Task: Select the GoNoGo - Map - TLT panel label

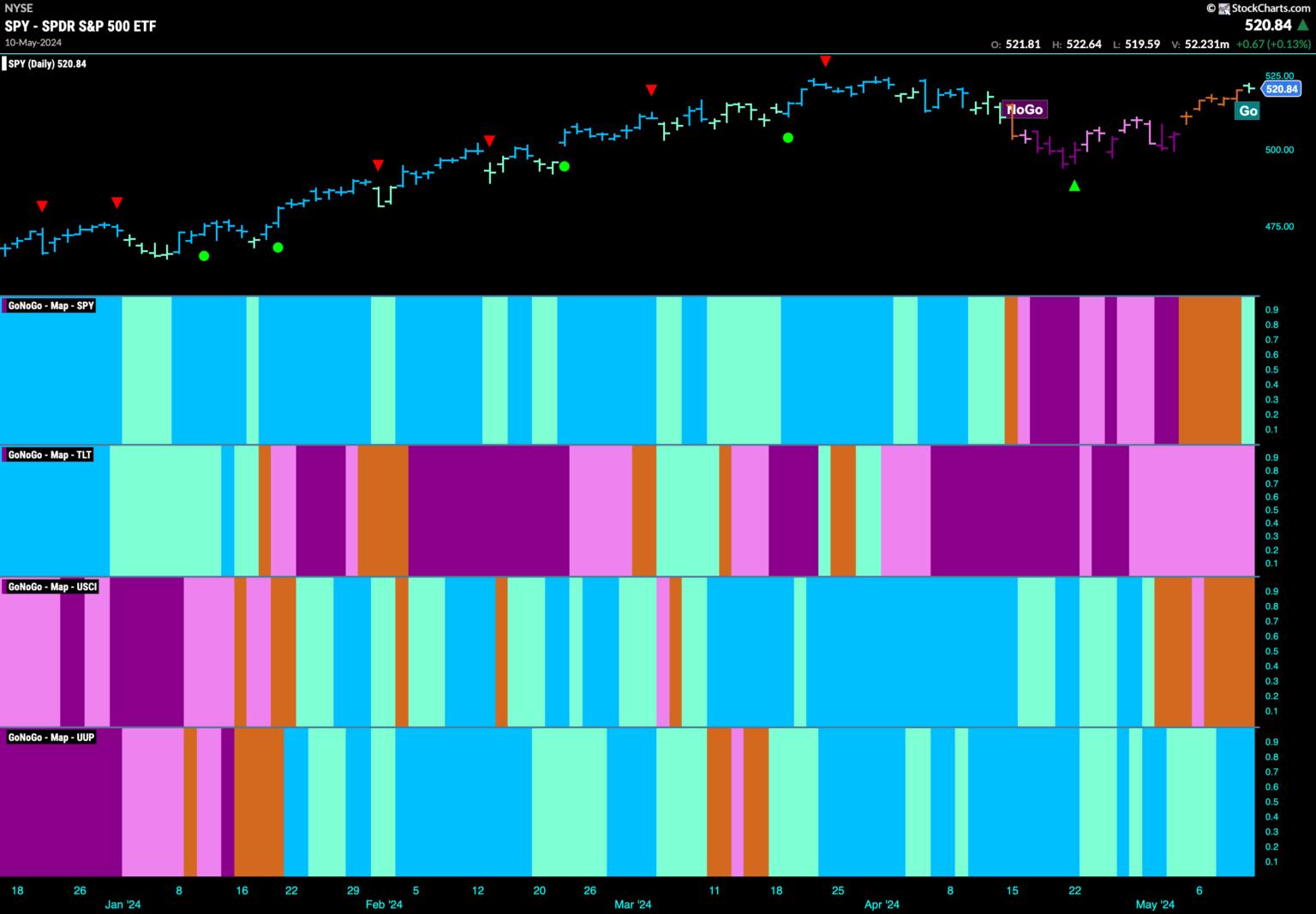Action: point(50,455)
